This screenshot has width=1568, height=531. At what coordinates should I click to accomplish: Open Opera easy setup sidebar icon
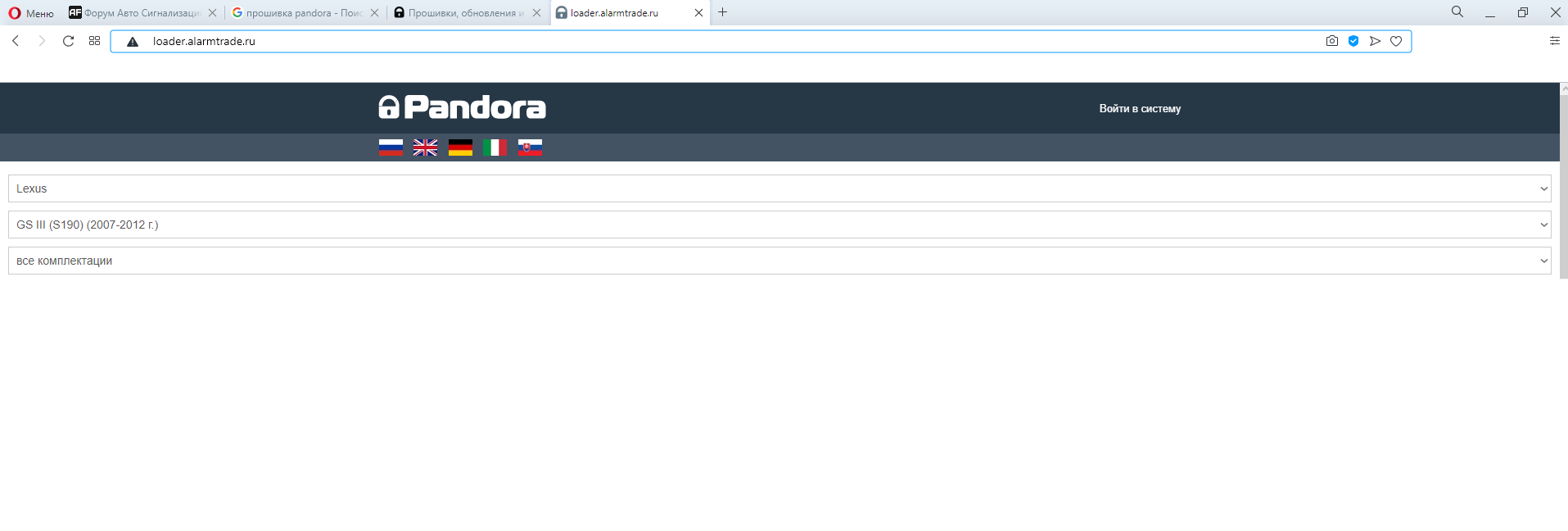[1554, 41]
